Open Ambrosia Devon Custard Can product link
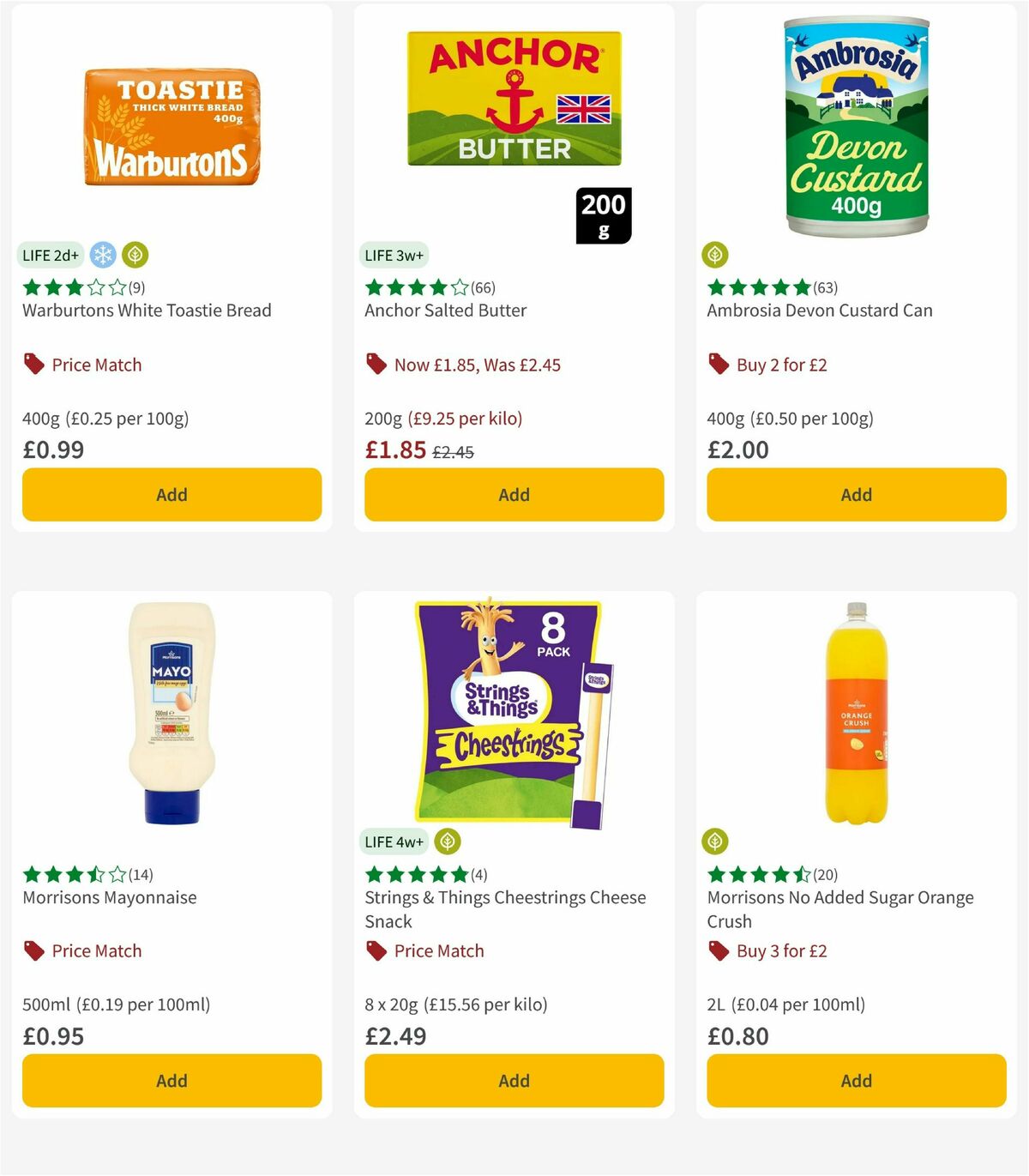This screenshot has height=1176, width=1029. [820, 311]
